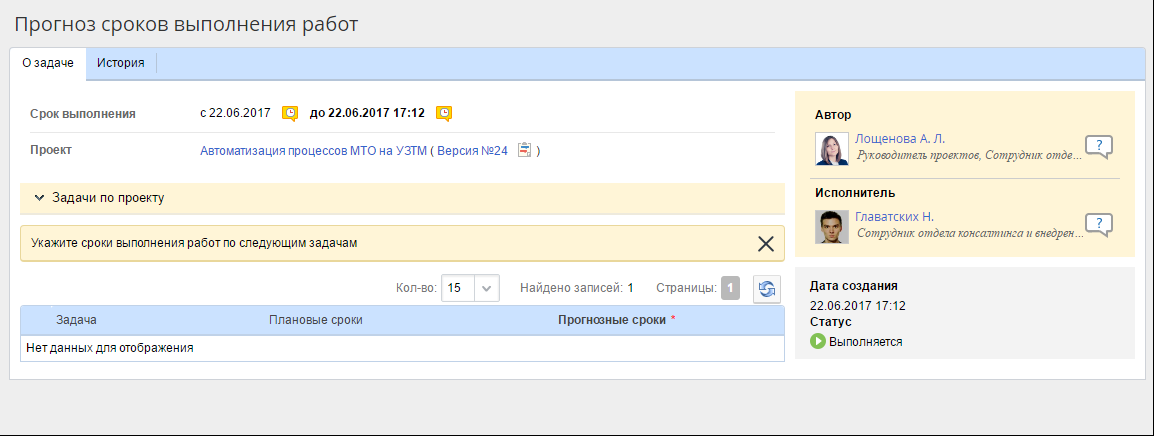Viewport: 1154px width, 436px height.
Task: Open chat bubble icon next to Главатских
Action: tap(1098, 225)
